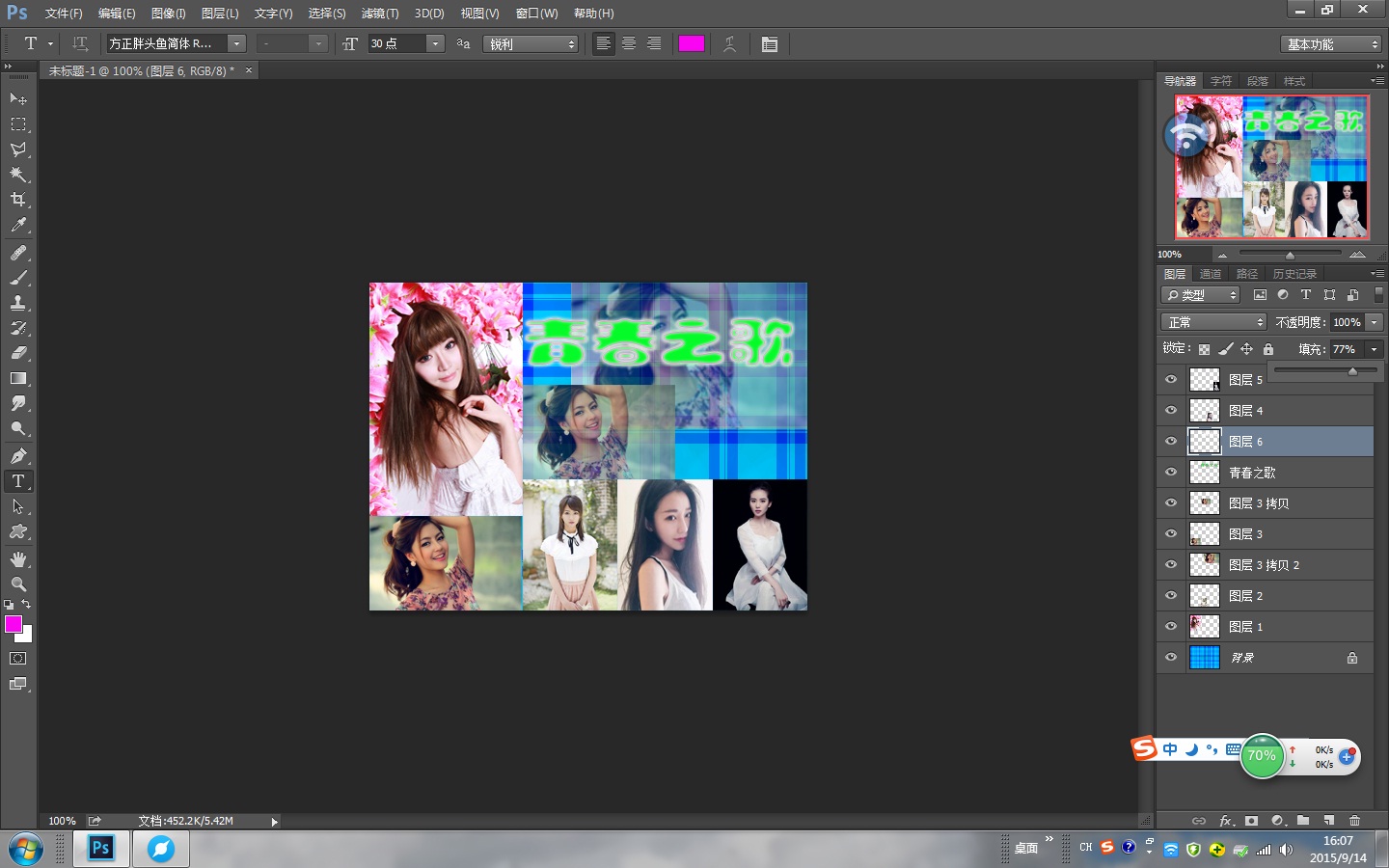Select the Polygonal Lasso tool

pyautogui.click(x=18, y=149)
